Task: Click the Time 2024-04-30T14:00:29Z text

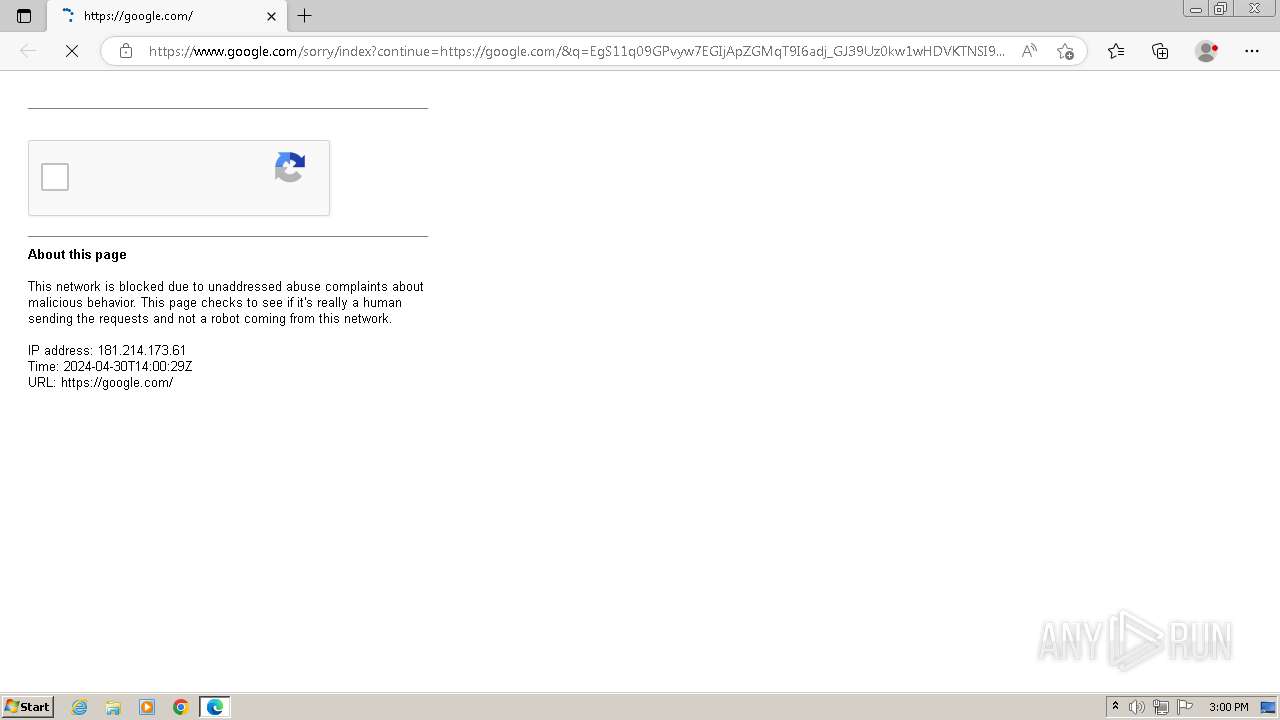Action: pos(110,366)
